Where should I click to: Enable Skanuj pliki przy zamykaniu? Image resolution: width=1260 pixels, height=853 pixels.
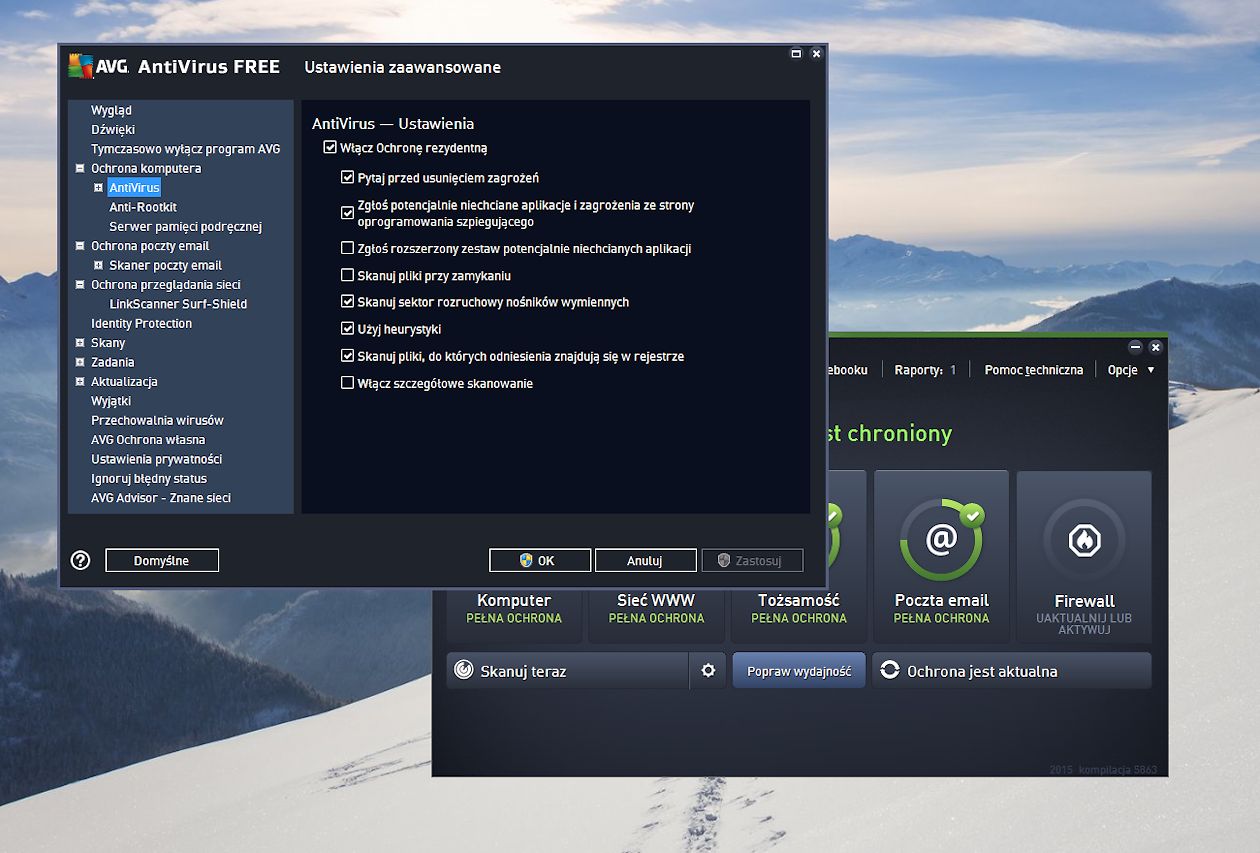tap(348, 275)
